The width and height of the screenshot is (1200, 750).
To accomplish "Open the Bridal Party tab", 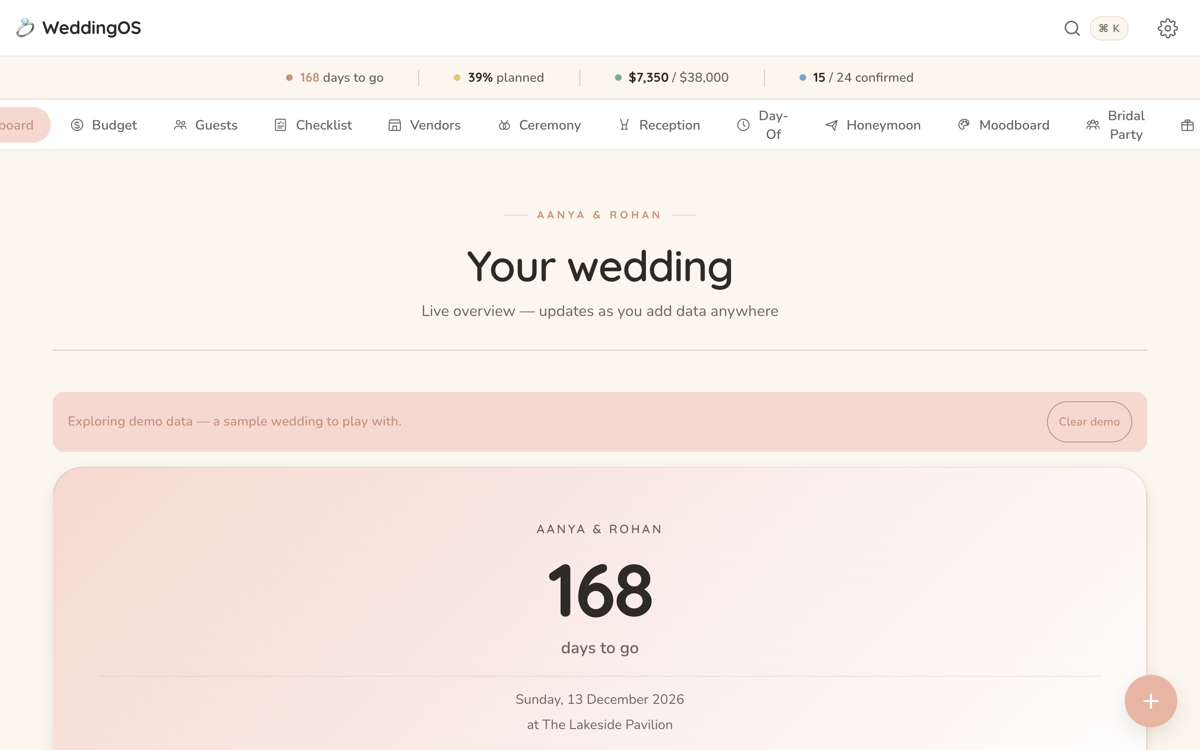I will pyautogui.click(x=1115, y=125).
